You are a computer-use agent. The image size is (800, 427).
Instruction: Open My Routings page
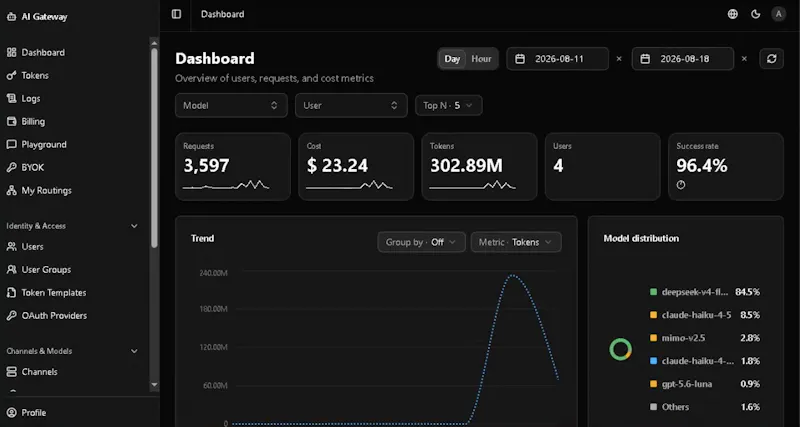pos(46,190)
